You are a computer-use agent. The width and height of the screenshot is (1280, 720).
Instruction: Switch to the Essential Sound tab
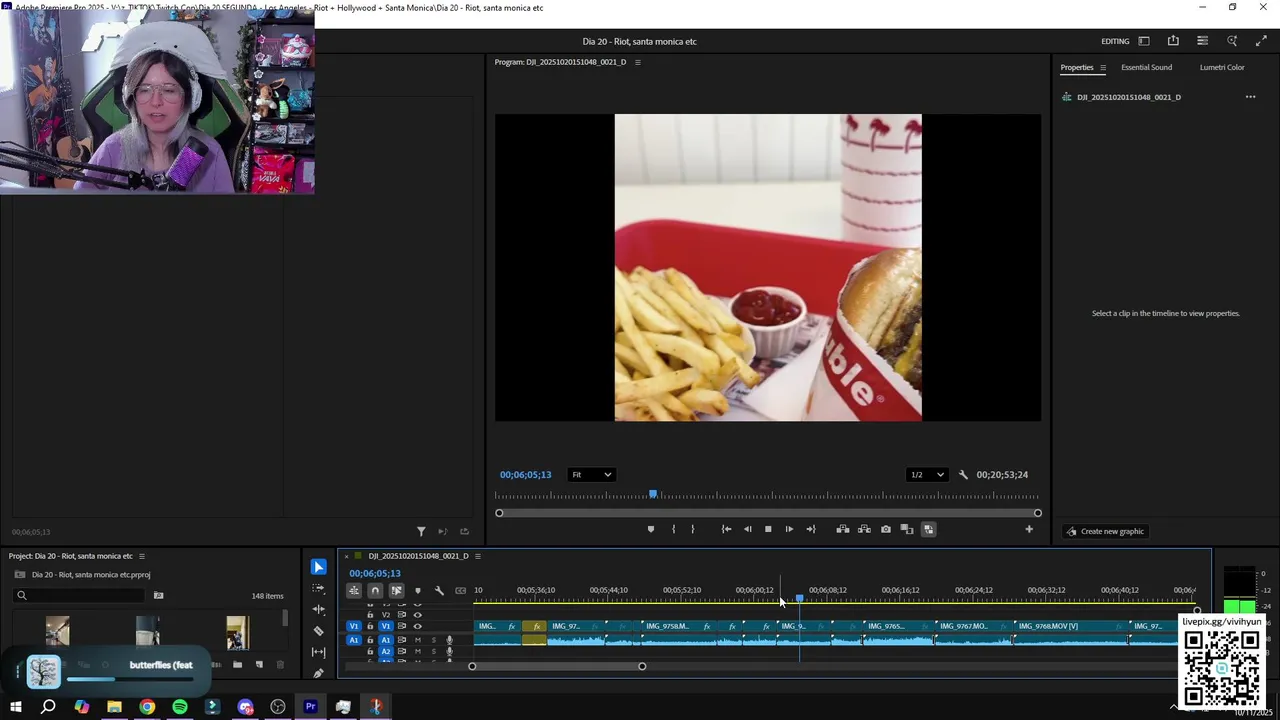[x=1146, y=67]
